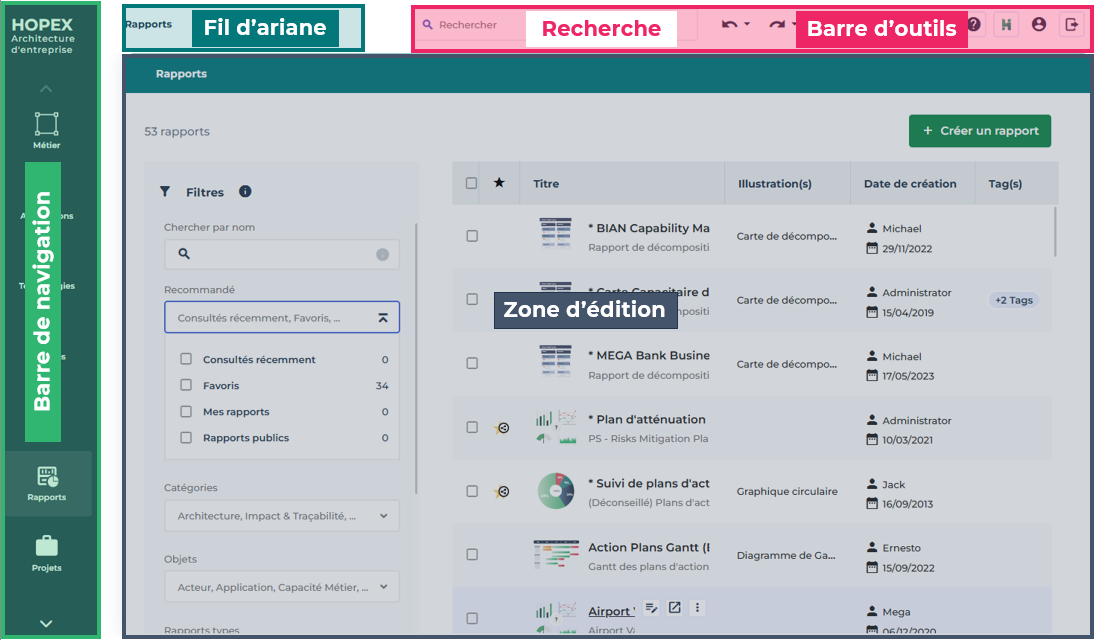This screenshot has height=640, width=1096.
Task: Enable the Consultés récemment checkbox
Action: click(186, 360)
